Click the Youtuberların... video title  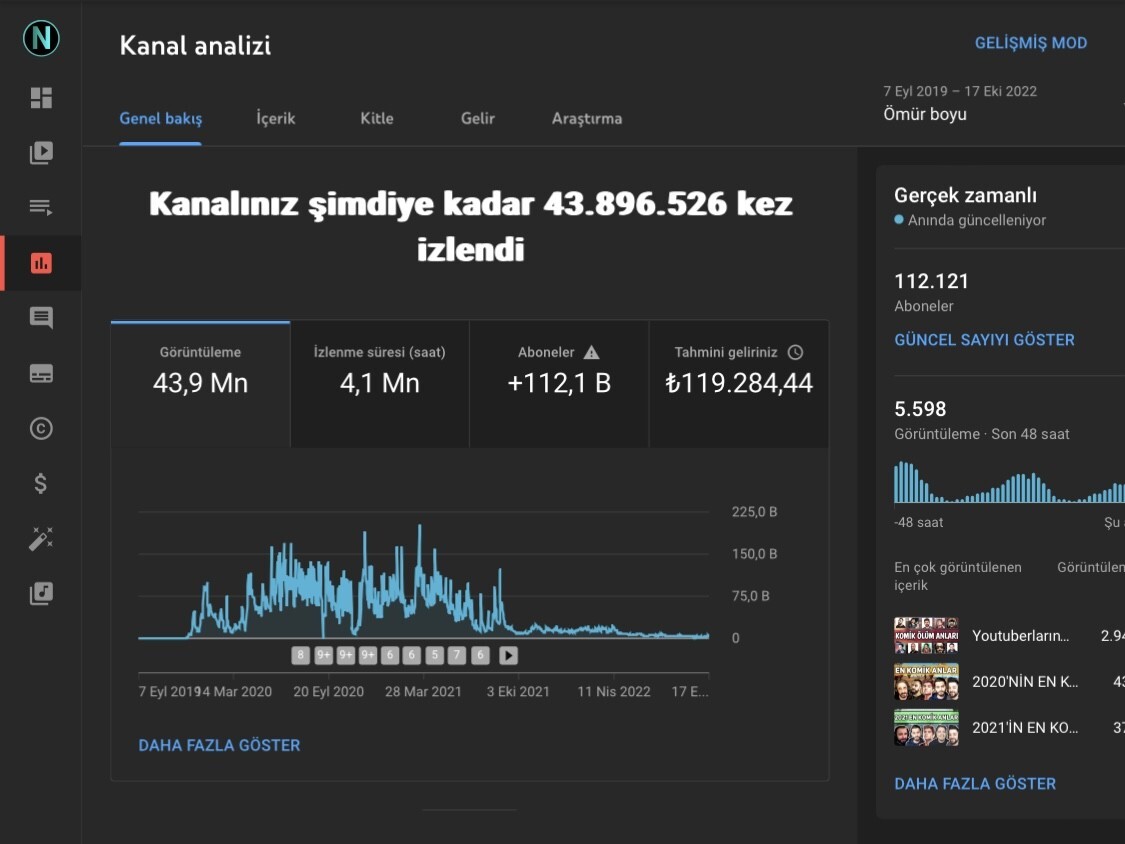point(1020,636)
